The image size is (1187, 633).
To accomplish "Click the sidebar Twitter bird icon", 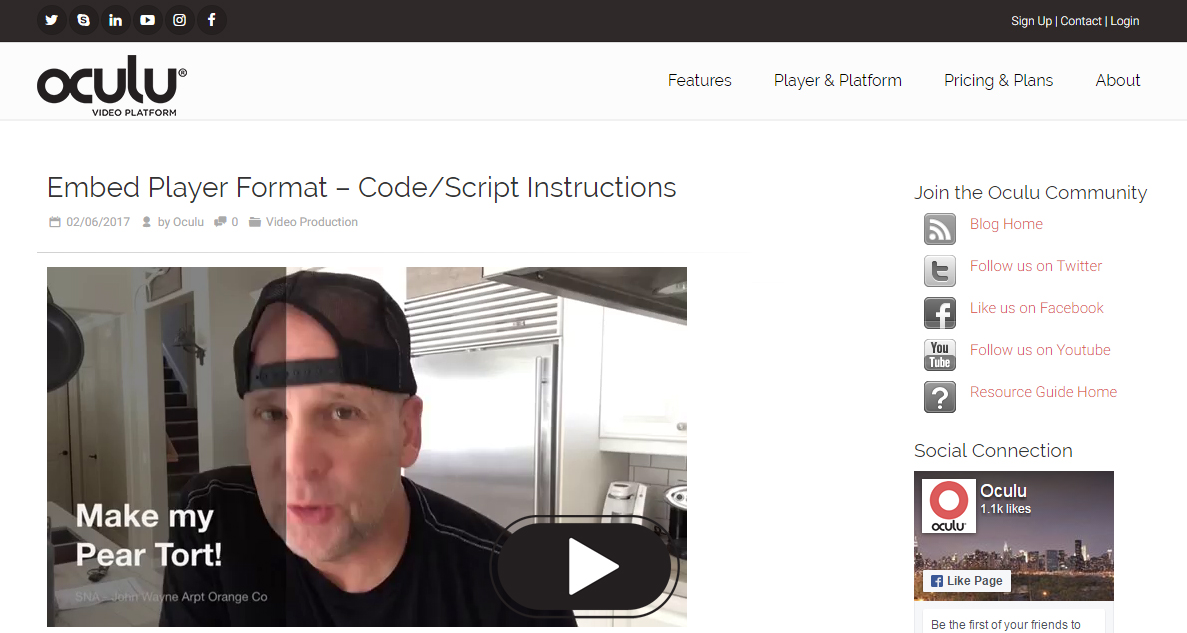I will pos(939,270).
